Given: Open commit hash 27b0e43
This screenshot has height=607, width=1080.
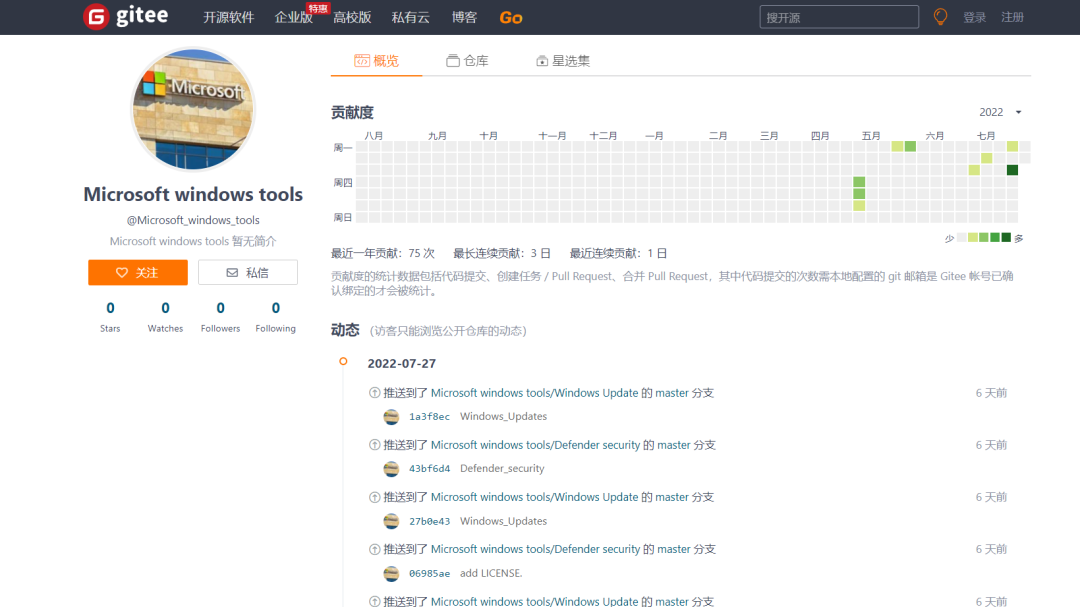Looking at the screenshot, I should [x=429, y=522].
